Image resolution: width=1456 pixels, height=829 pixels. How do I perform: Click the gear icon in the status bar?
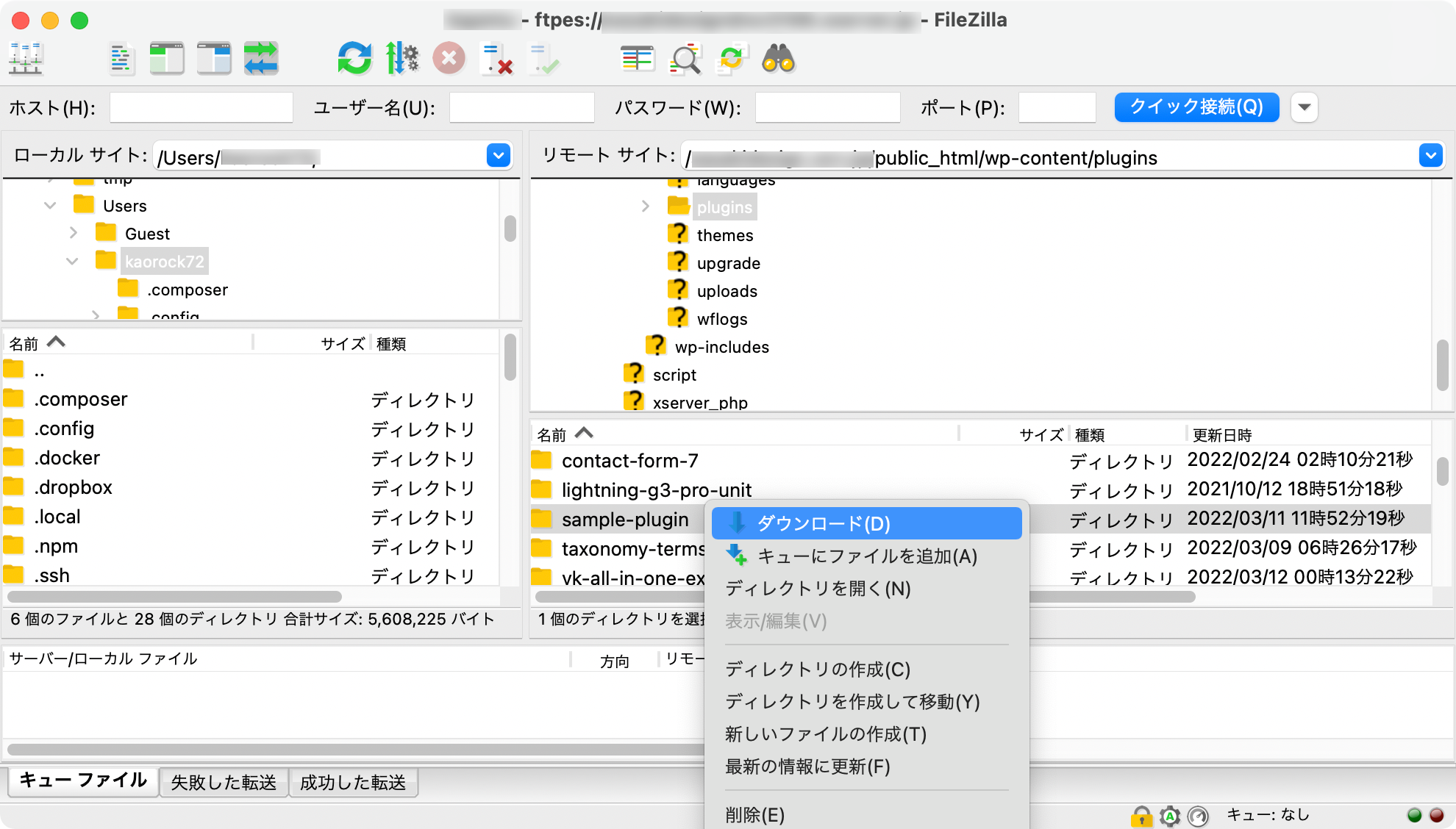click(x=1170, y=816)
